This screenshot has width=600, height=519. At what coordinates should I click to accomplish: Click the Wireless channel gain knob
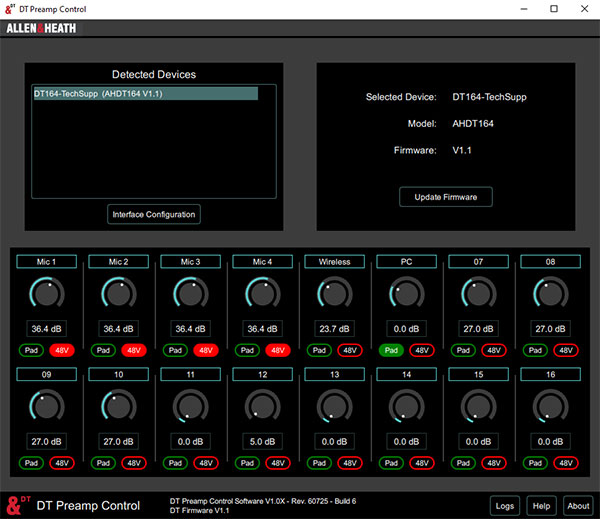(x=334, y=294)
